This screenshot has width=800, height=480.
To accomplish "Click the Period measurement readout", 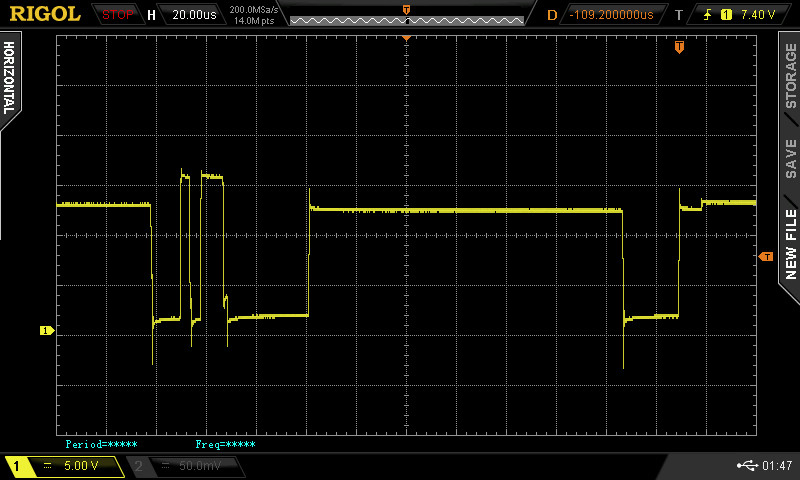I will tap(102, 444).
